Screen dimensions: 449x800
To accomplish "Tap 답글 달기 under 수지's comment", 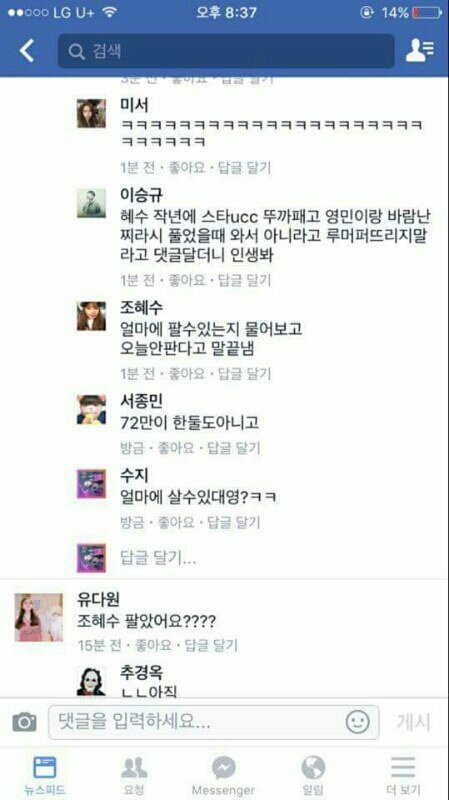I will (234, 522).
